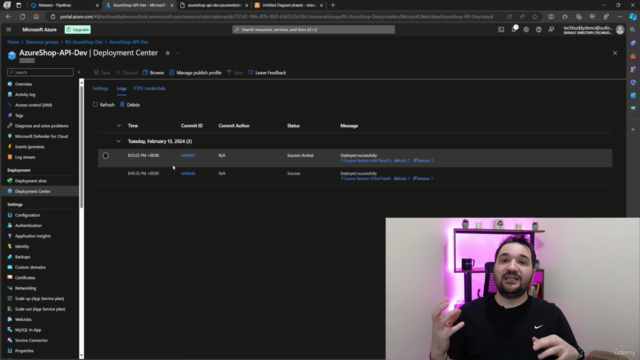Screen dimensions: 640x360
Task: Click the Delete button in the logs
Action: [x=130, y=105]
